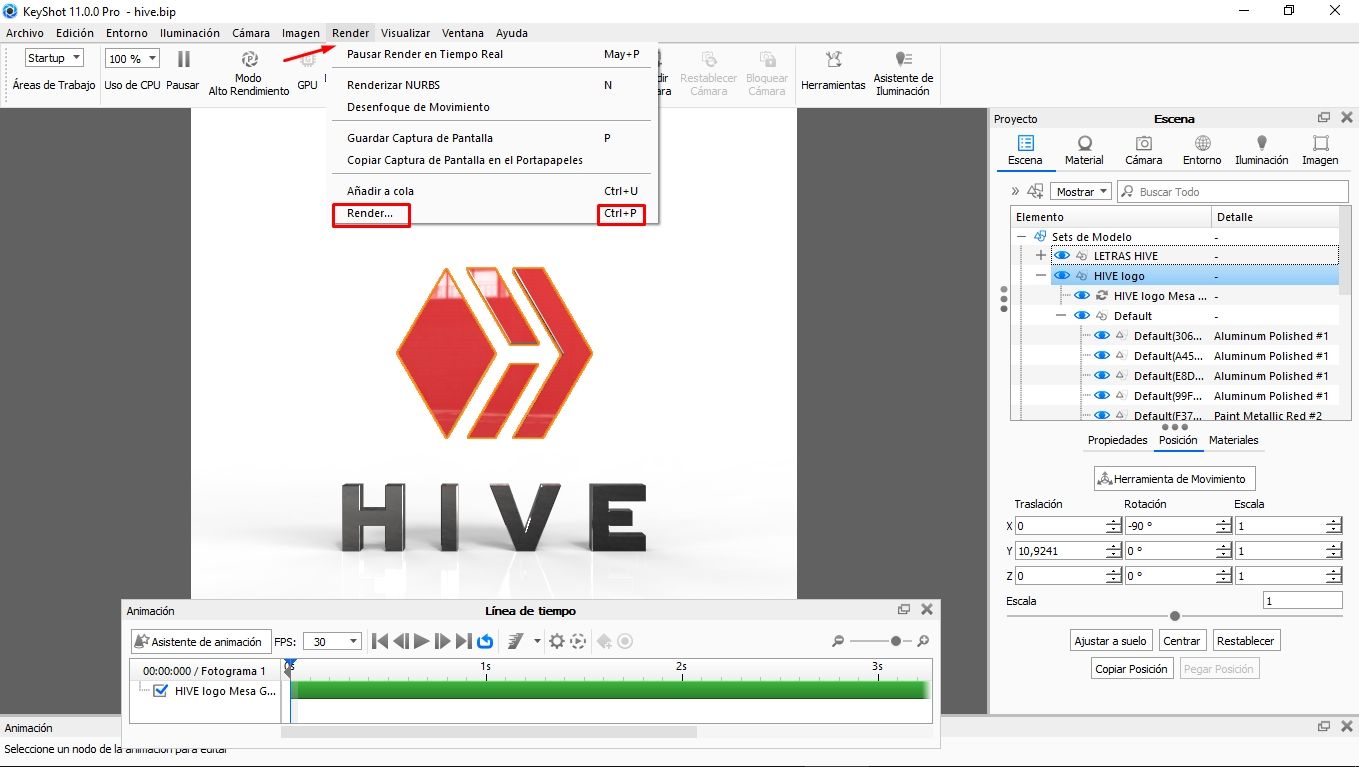Jump to first frame in timeline
This screenshot has width=1359, height=767.
click(380, 641)
